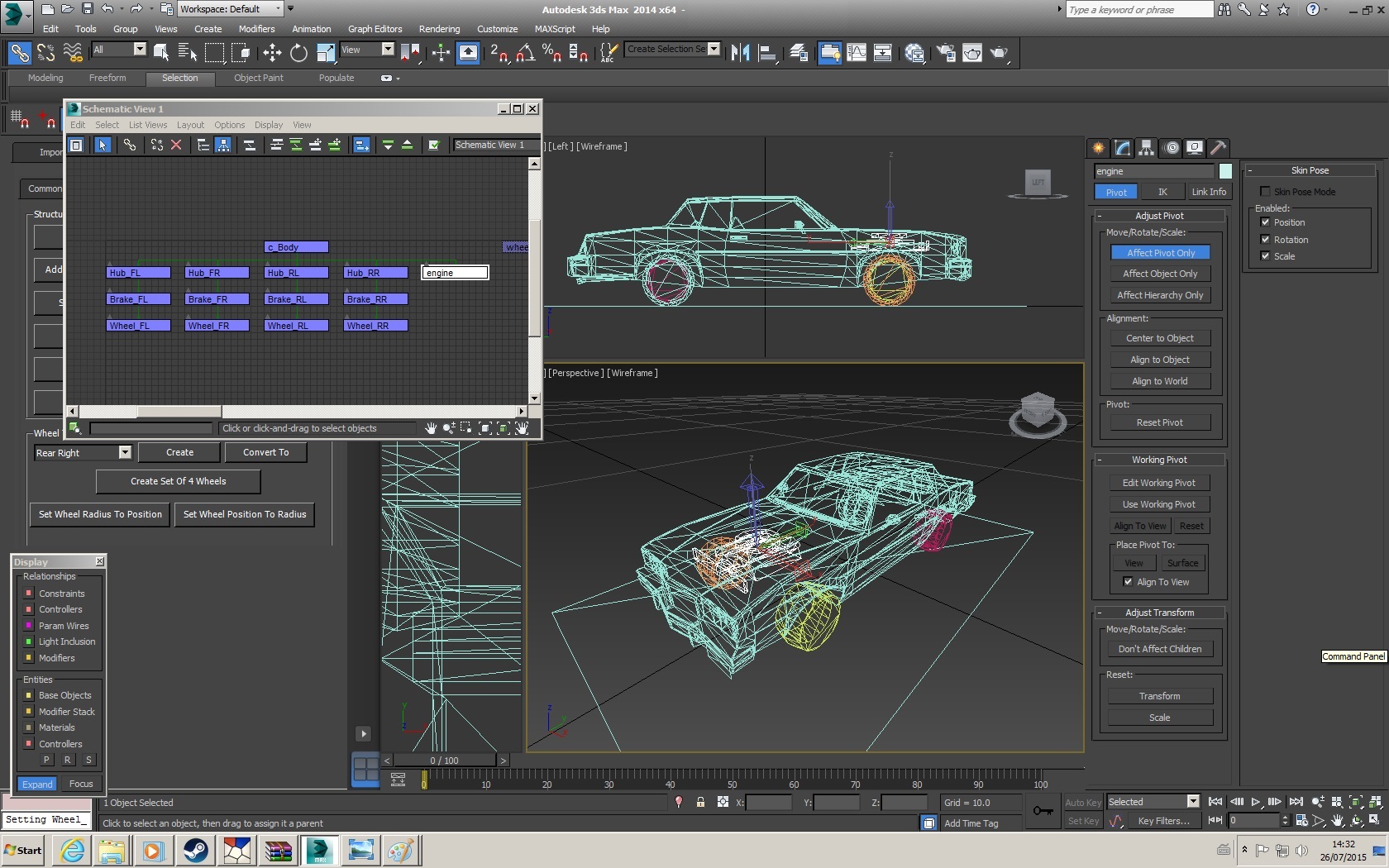Select the Rotate tool in main toolbar
This screenshot has height=868, width=1389.
[298, 53]
